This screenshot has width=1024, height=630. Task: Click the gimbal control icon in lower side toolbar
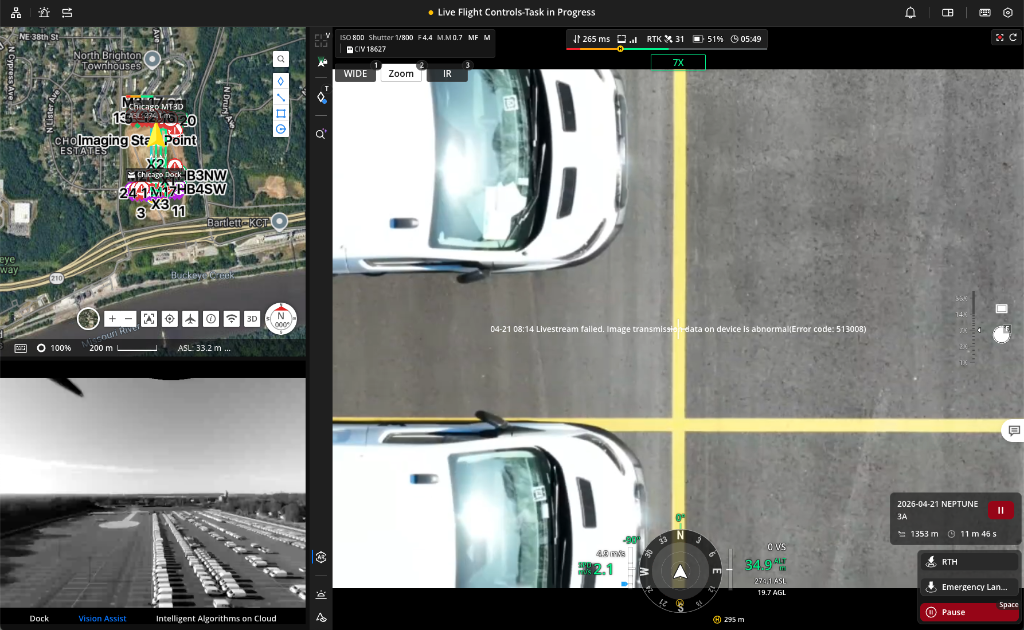pyautogui.click(x=321, y=557)
